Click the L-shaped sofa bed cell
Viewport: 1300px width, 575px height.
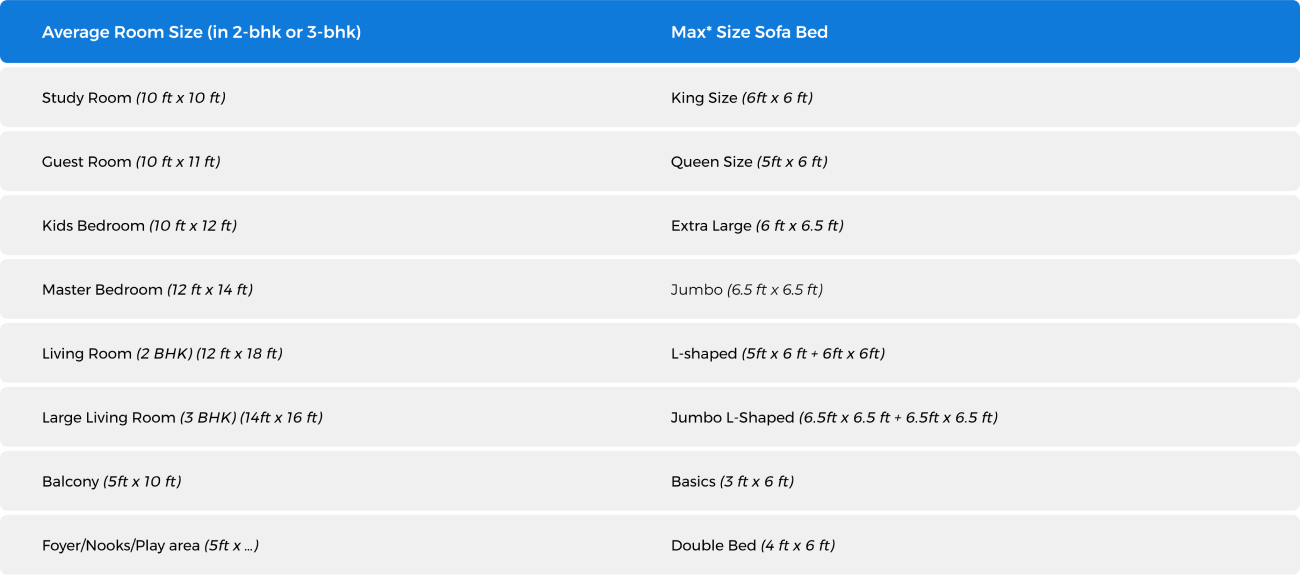(777, 354)
